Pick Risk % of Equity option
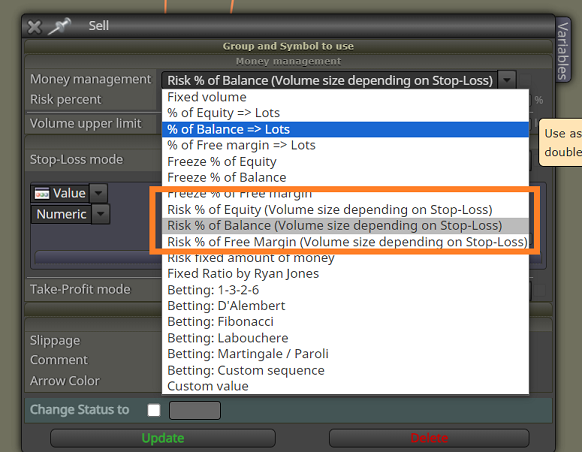 345,210
